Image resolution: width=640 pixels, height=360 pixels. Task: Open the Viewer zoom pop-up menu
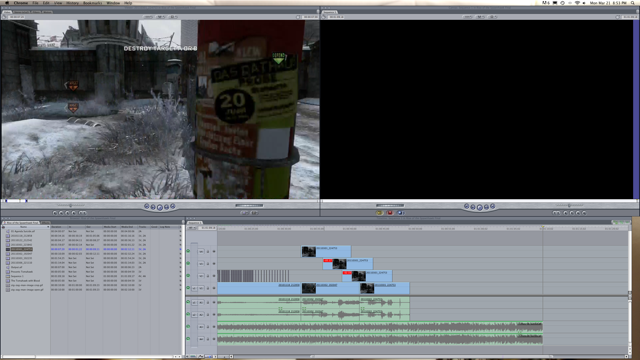coord(149,17)
